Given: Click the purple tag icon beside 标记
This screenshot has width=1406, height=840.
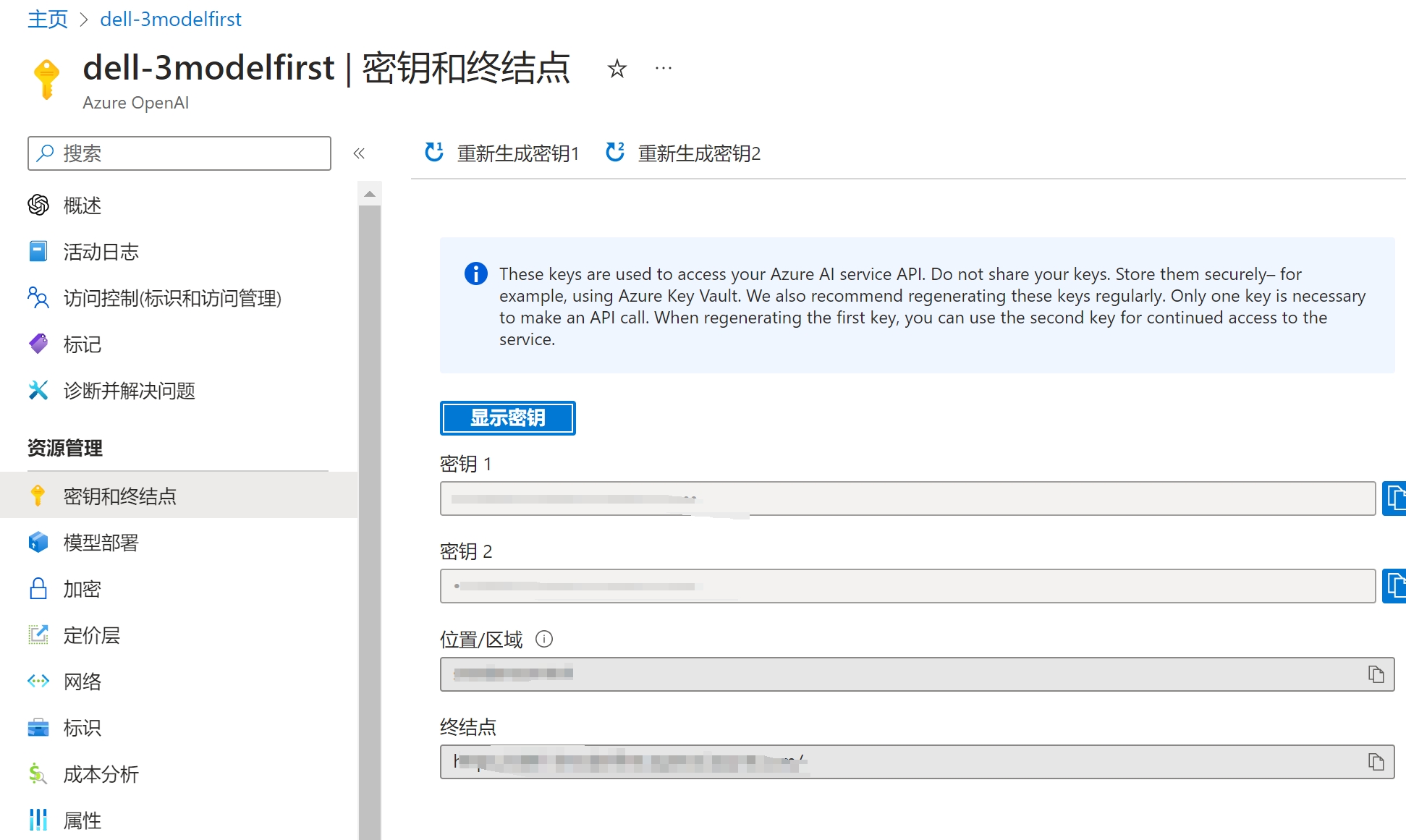Looking at the screenshot, I should coord(38,344).
